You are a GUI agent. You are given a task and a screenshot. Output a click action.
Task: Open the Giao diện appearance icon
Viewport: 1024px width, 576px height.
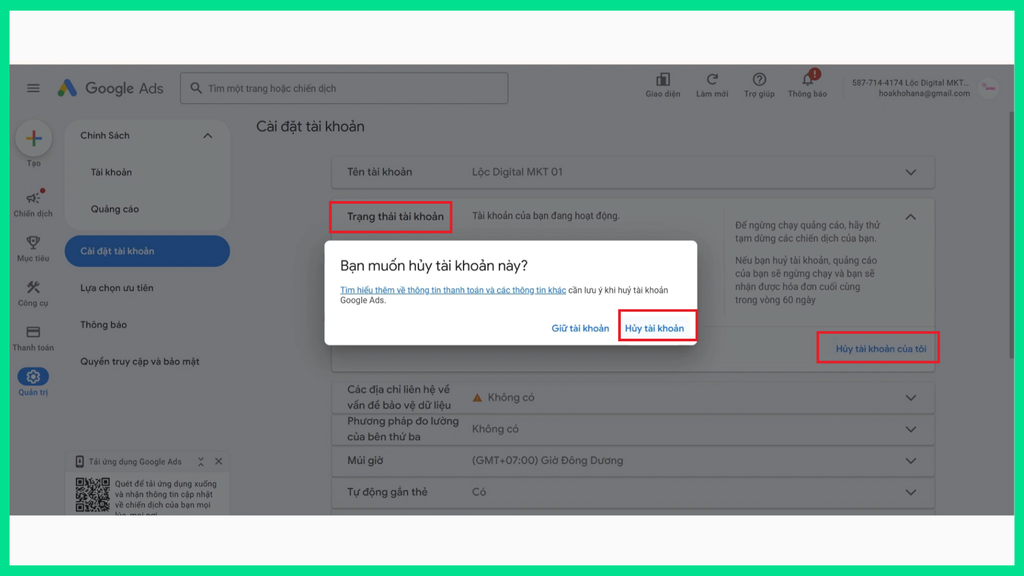(x=663, y=80)
